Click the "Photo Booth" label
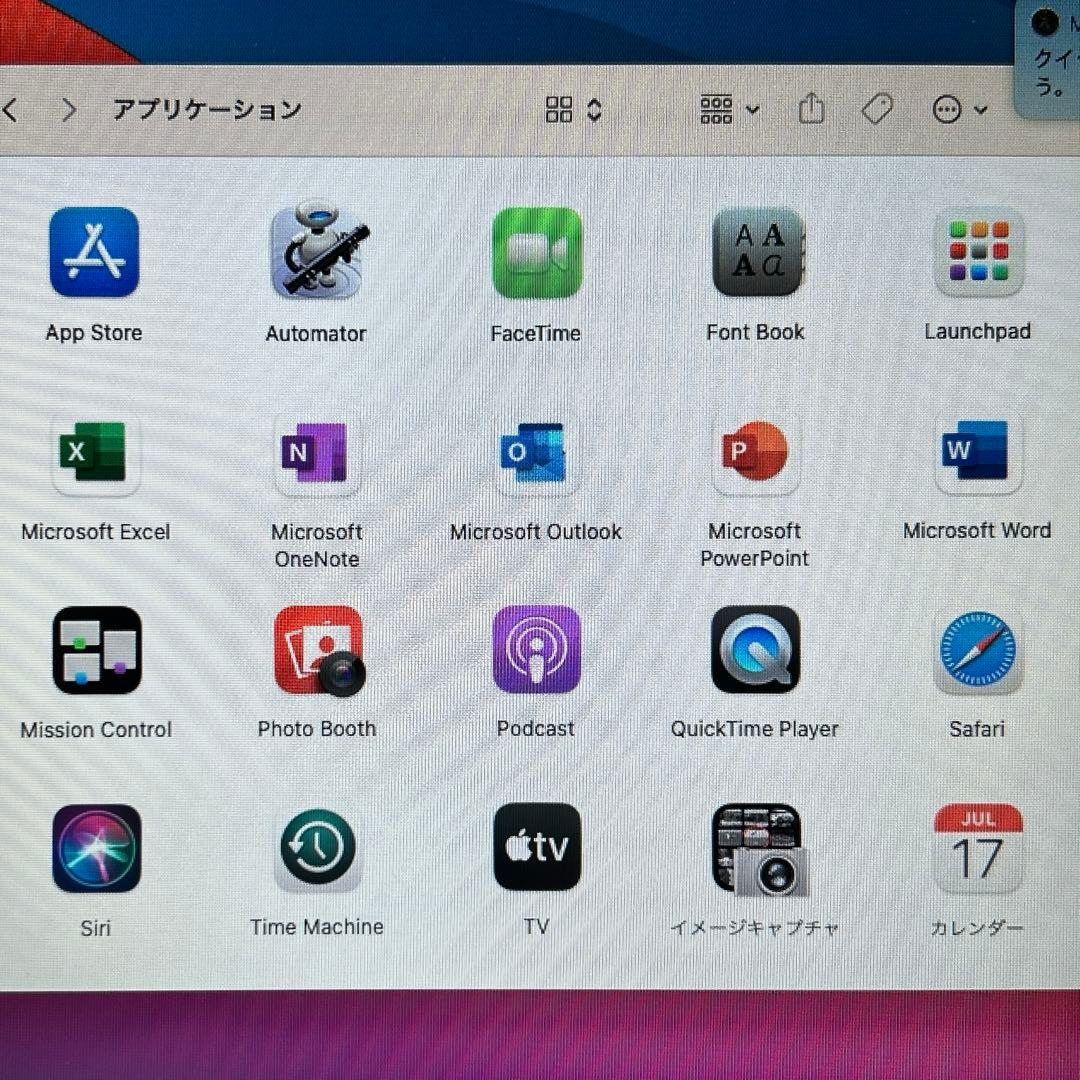 point(317,729)
